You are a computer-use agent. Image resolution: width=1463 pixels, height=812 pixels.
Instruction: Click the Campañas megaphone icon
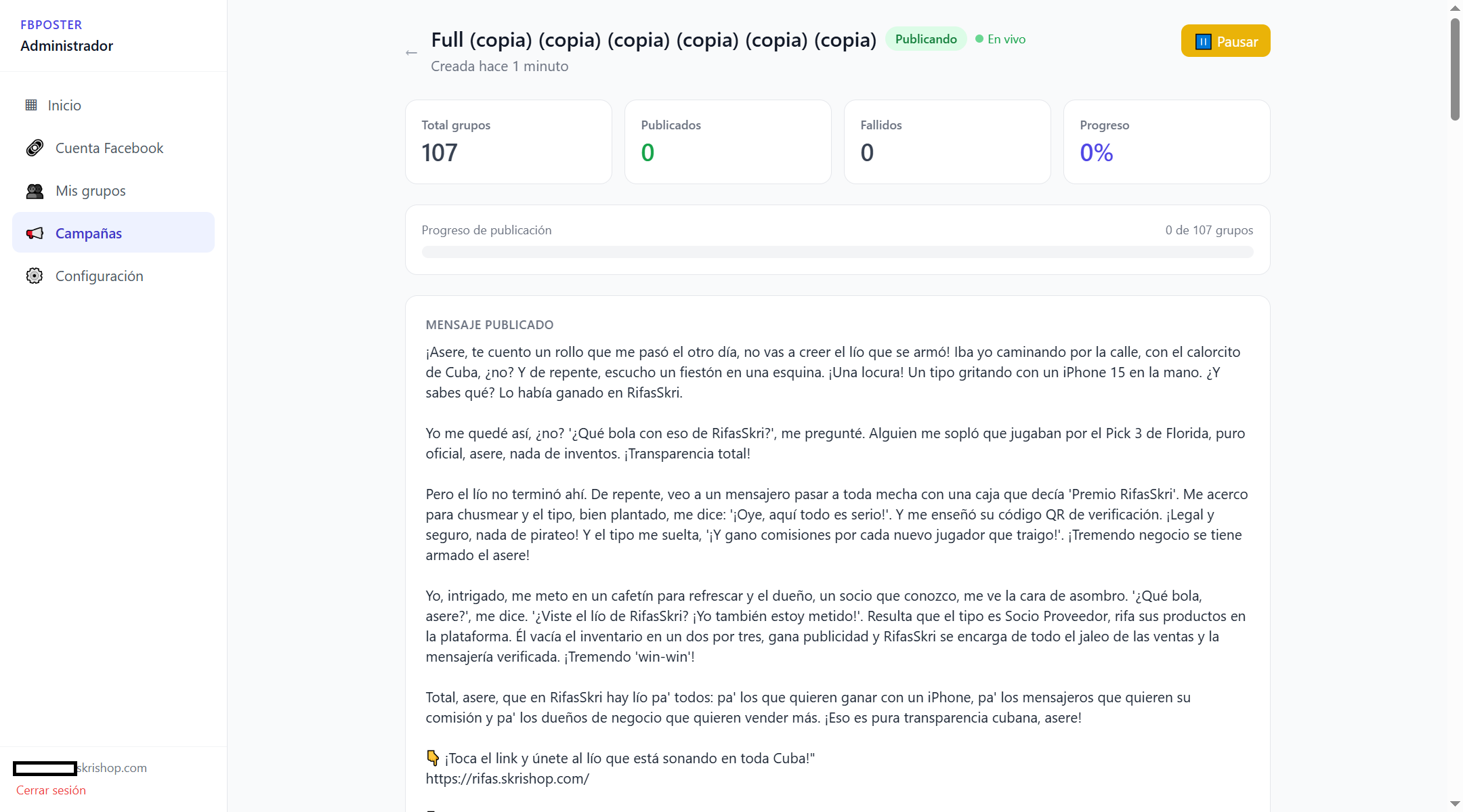pyautogui.click(x=35, y=233)
